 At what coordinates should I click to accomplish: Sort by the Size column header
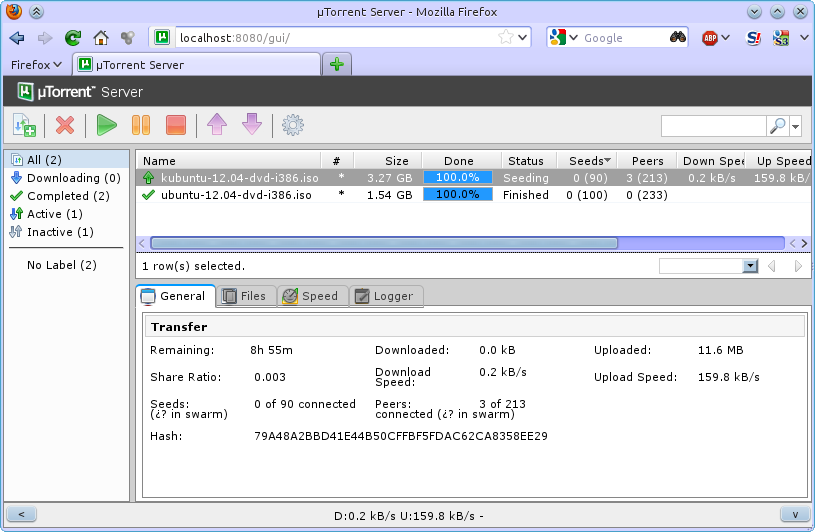[388, 161]
